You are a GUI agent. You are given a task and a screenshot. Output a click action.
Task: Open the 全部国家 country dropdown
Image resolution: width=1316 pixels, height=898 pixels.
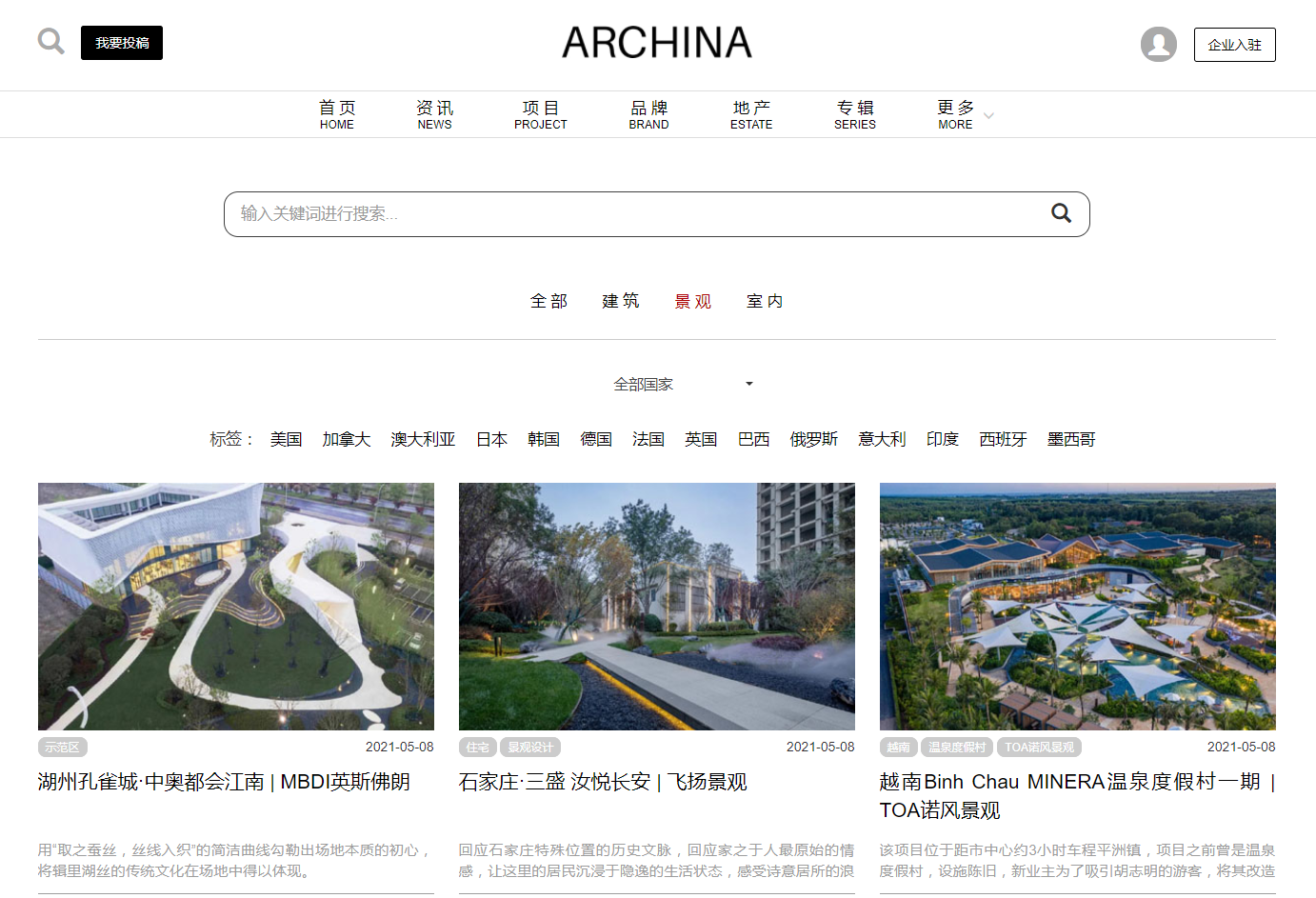tap(683, 384)
